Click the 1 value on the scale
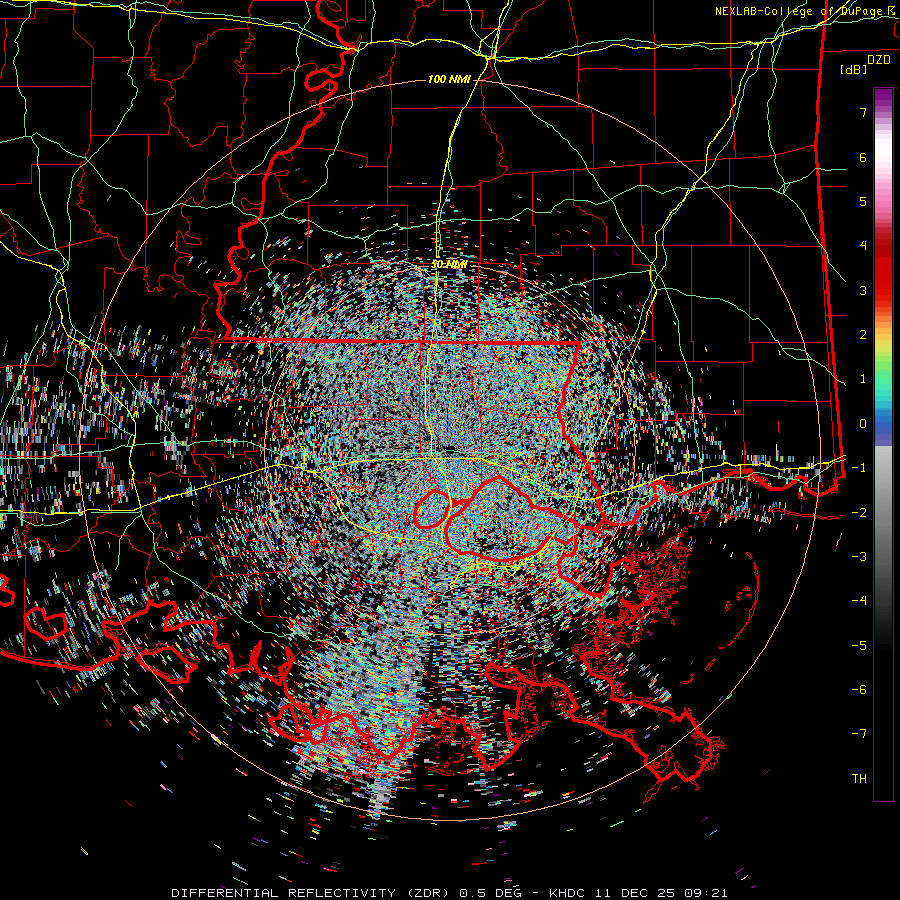The width and height of the screenshot is (900, 900). coord(863,379)
